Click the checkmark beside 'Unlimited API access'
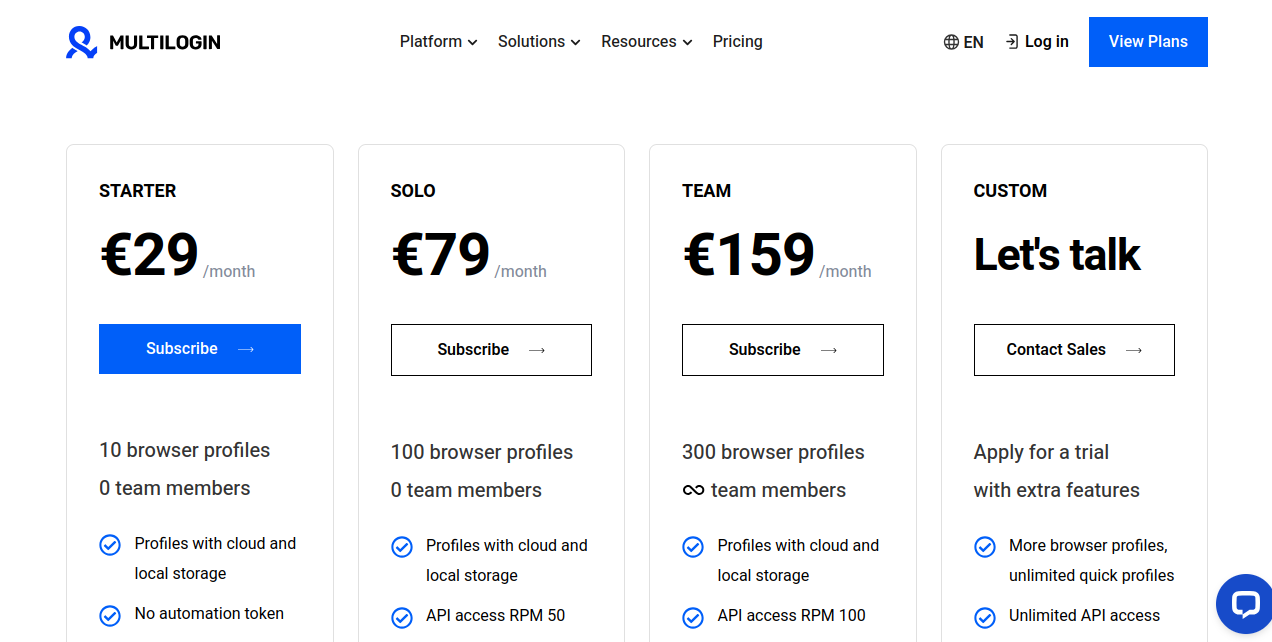Screen dimensions: 1272x642 click(x=985, y=616)
